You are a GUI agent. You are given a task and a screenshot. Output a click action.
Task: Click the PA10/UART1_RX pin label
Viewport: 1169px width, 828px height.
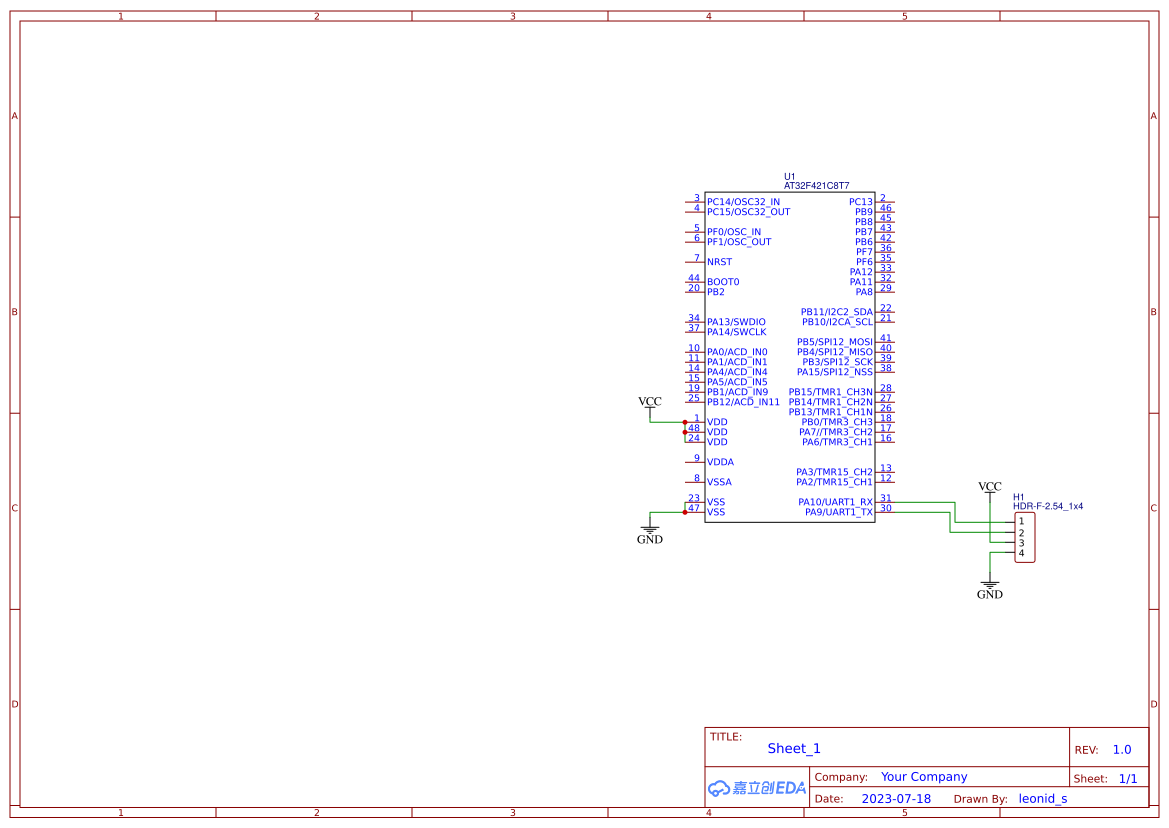coord(835,502)
